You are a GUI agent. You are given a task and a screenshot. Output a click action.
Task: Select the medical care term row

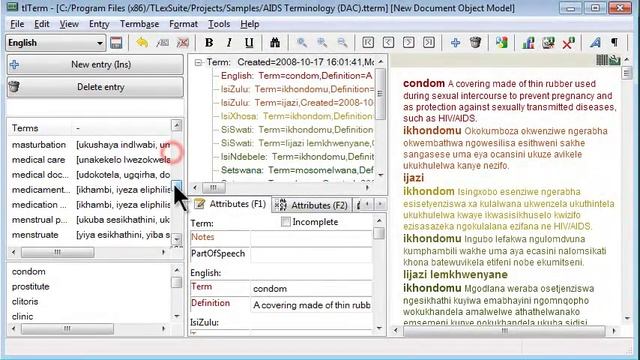90,160
